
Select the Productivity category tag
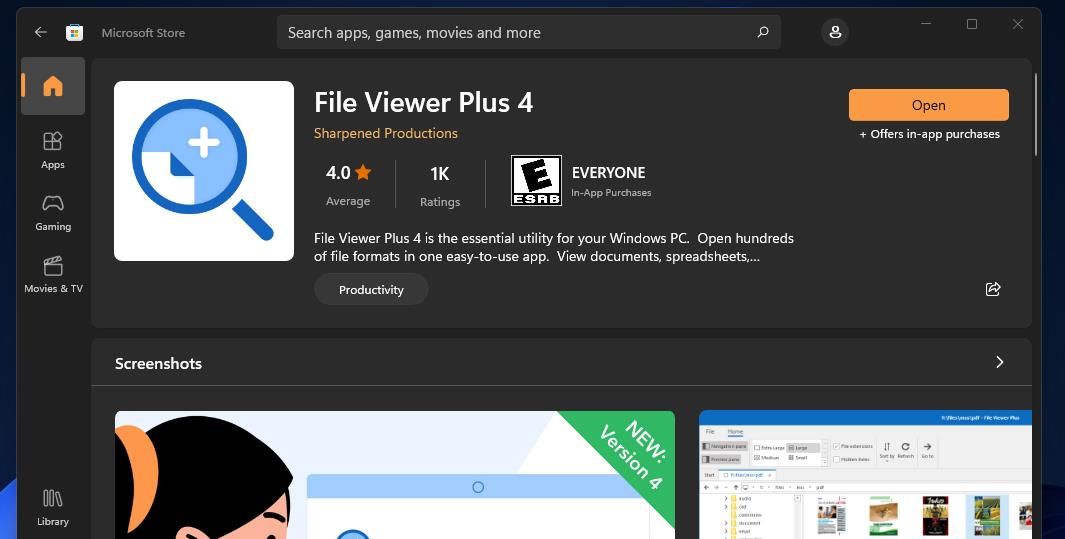click(371, 290)
